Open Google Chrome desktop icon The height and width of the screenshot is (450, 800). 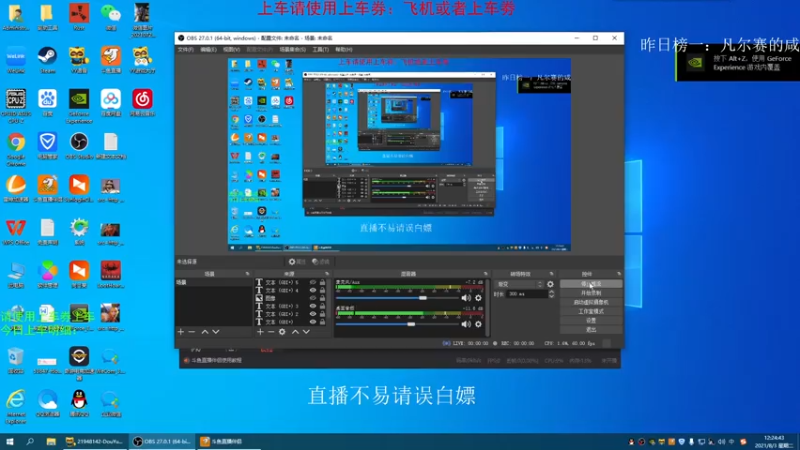[x=16, y=149]
